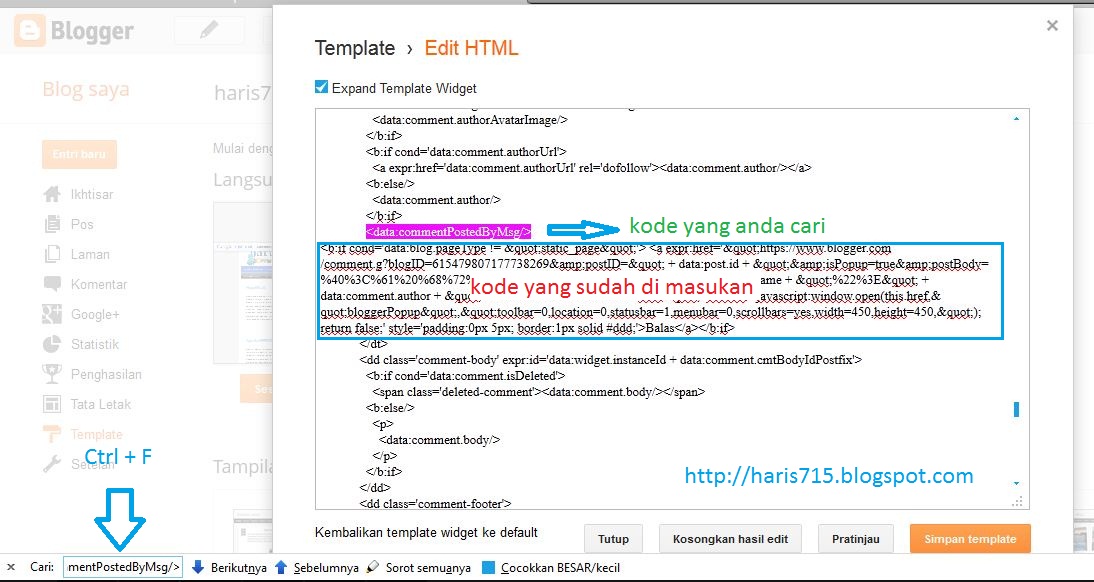Viewport: 1094px width, 582px height.
Task: Click the code editor scroll down arrow
Action: click(x=1017, y=483)
